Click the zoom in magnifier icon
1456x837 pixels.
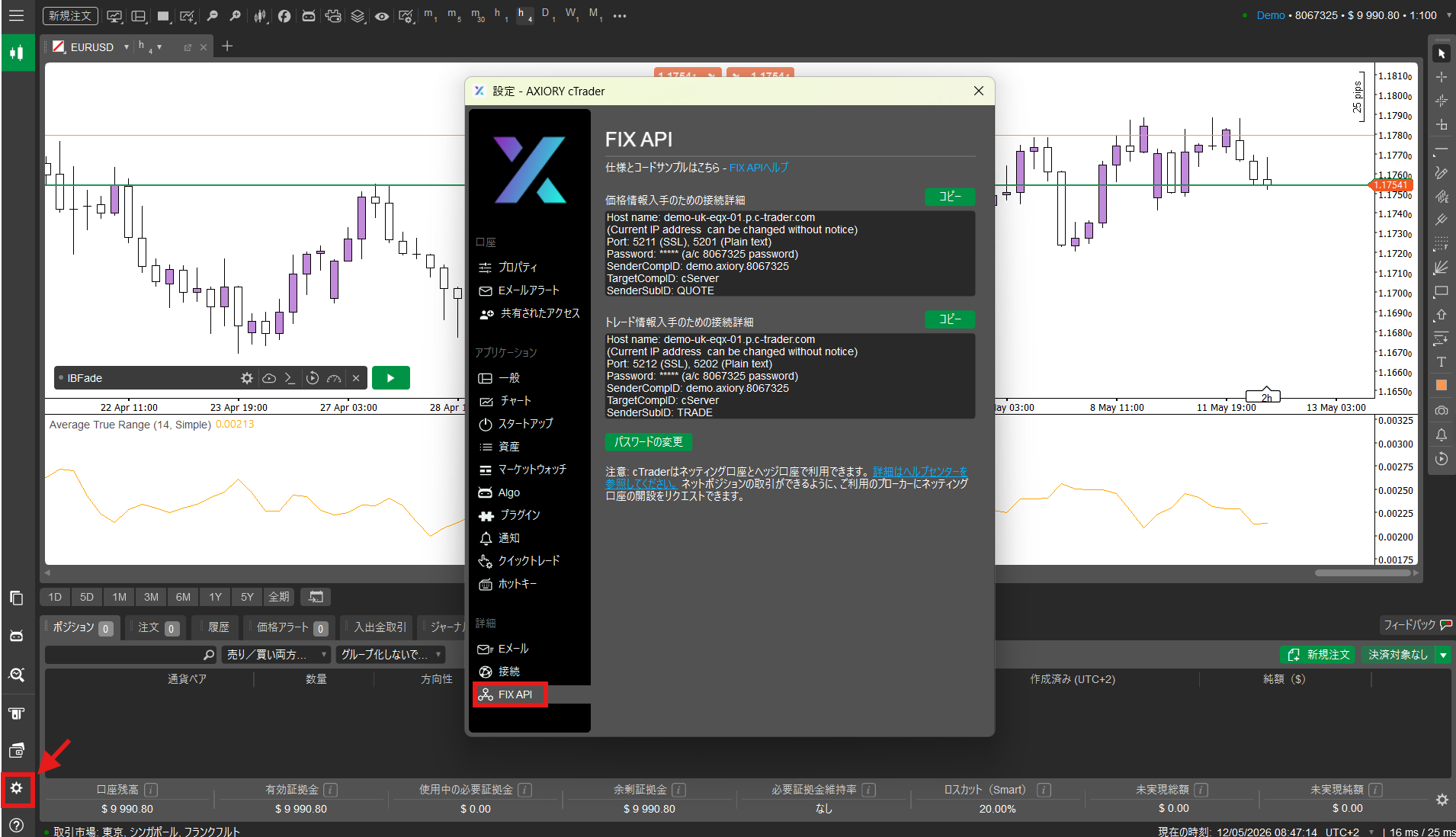click(236, 15)
